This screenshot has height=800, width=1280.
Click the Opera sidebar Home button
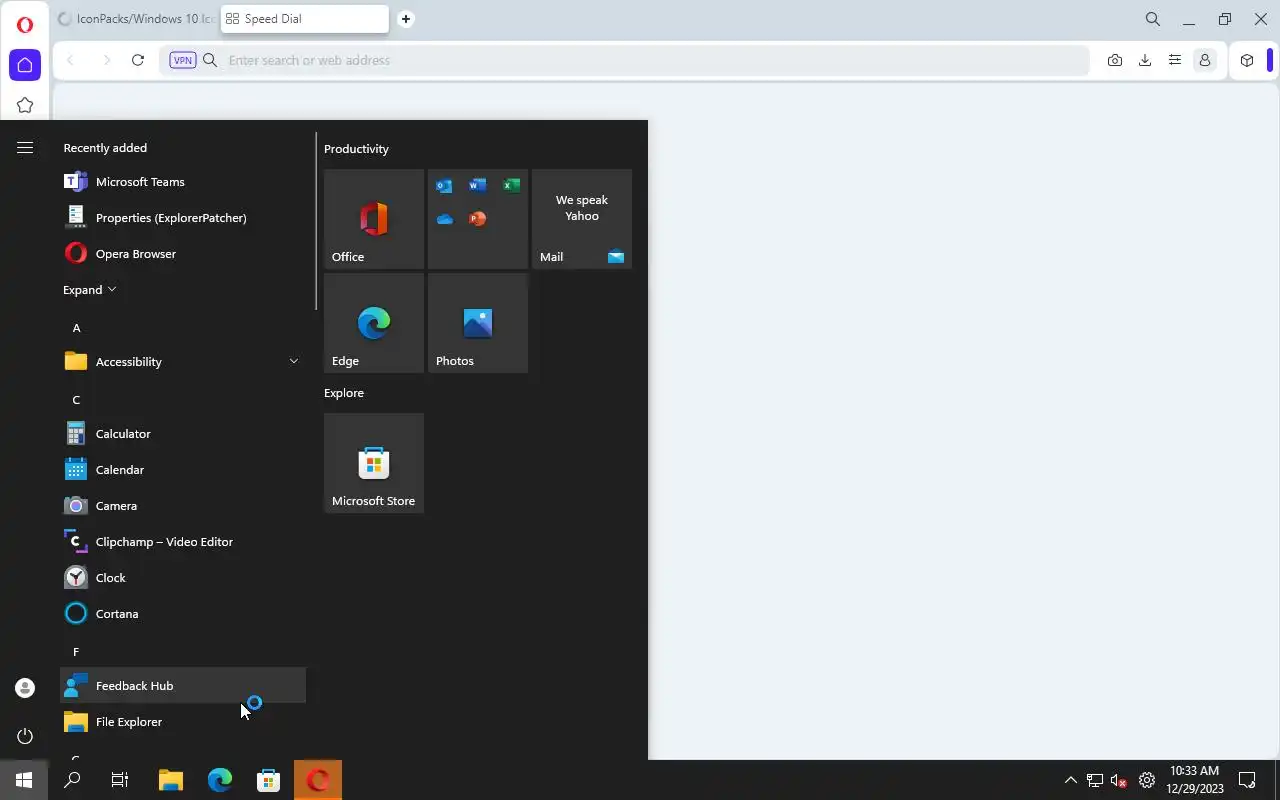coord(25,65)
